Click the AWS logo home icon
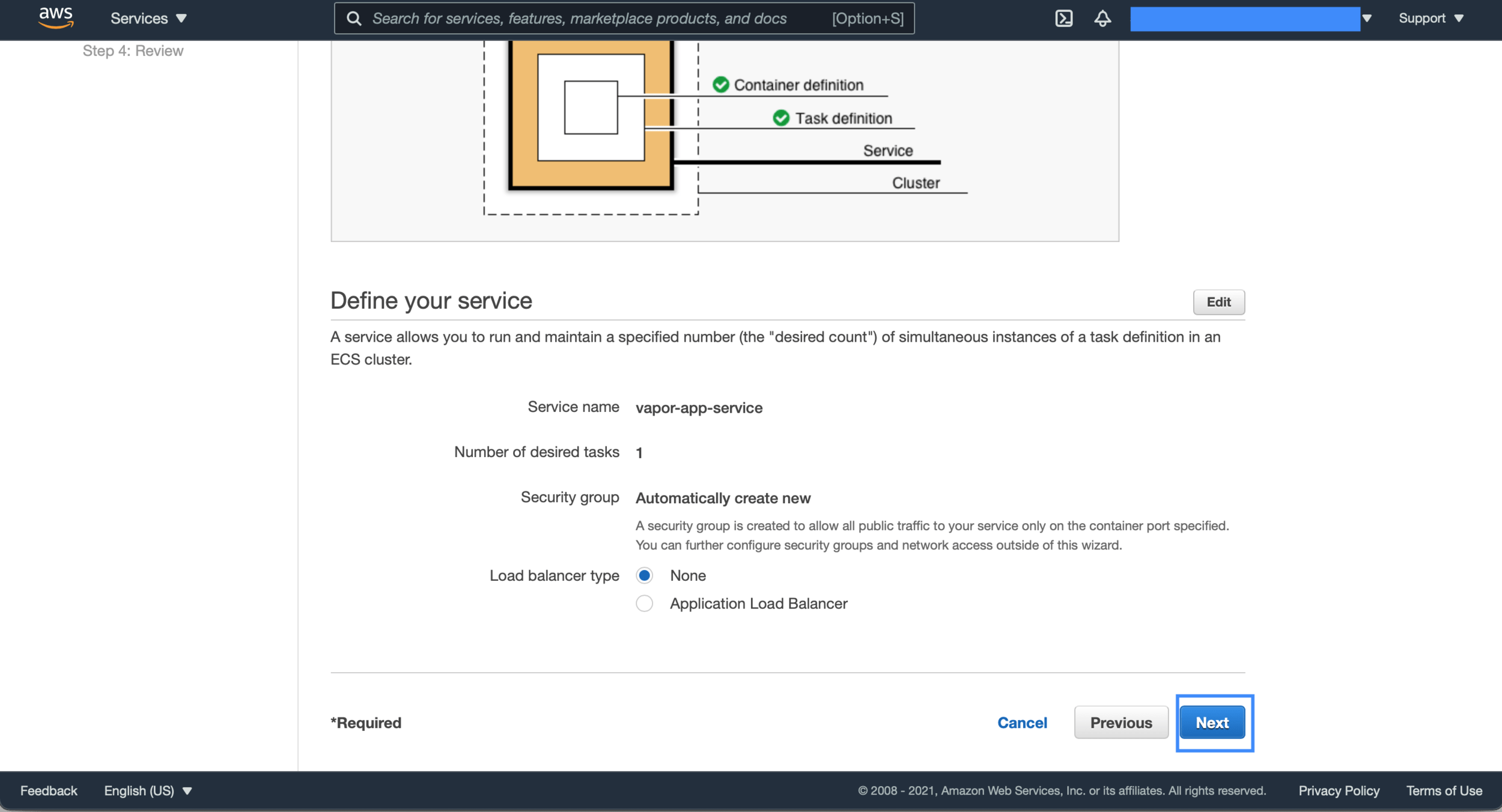The image size is (1502, 812). (55, 17)
